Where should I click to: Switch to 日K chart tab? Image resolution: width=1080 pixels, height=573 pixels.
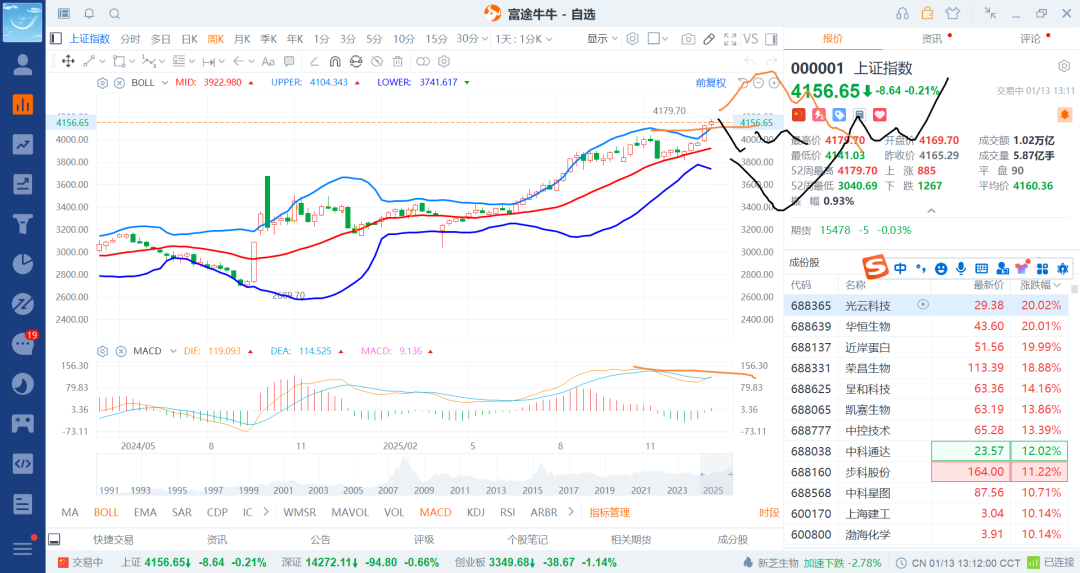click(189, 39)
